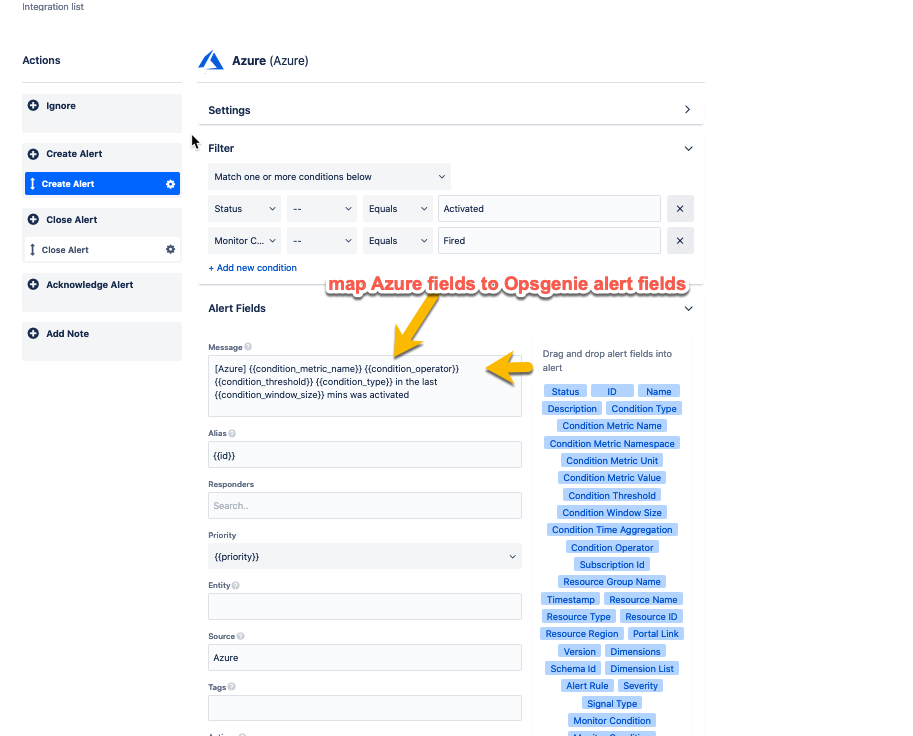
Task: Click the Fired value field
Action: coord(549,240)
